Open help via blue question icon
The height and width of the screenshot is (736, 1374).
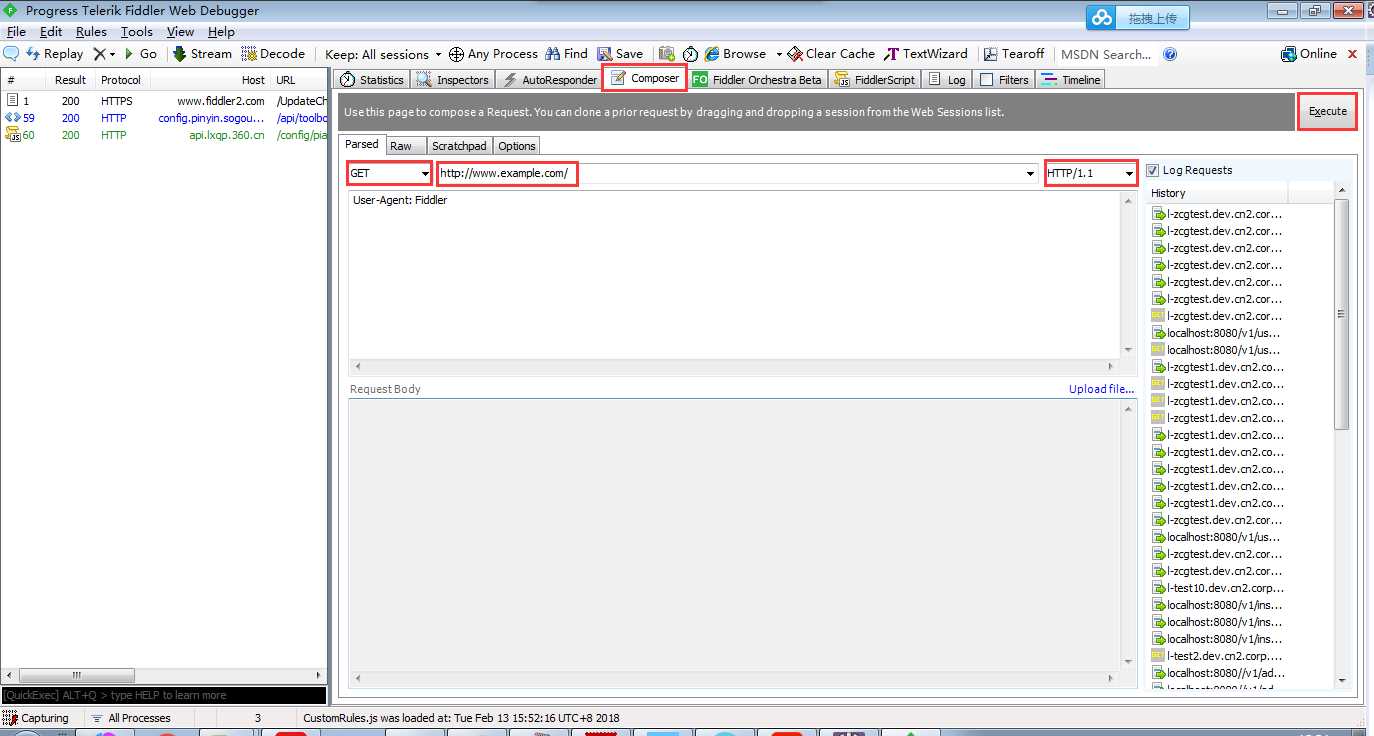(1170, 54)
